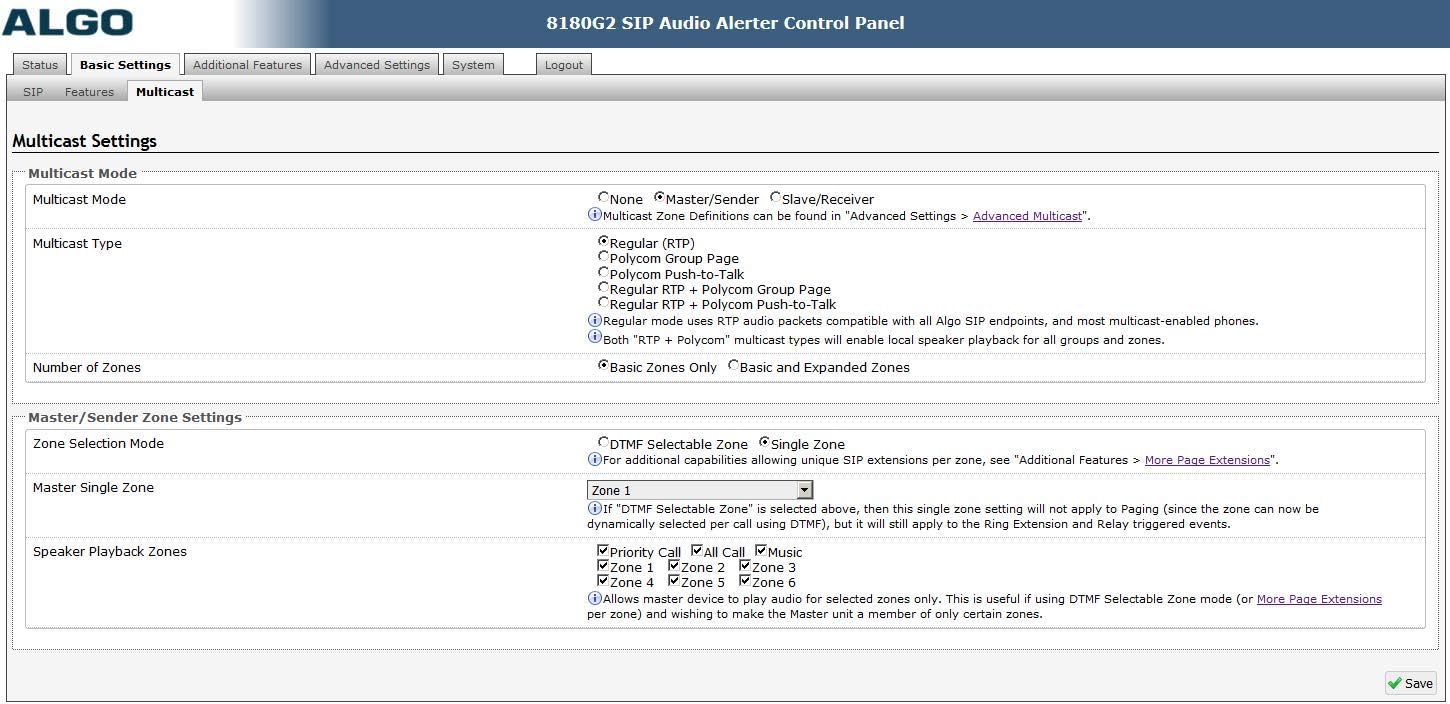Click info icon next to Regular mode note
The height and width of the screenshot is (704, 1450).
pos(594,320)
